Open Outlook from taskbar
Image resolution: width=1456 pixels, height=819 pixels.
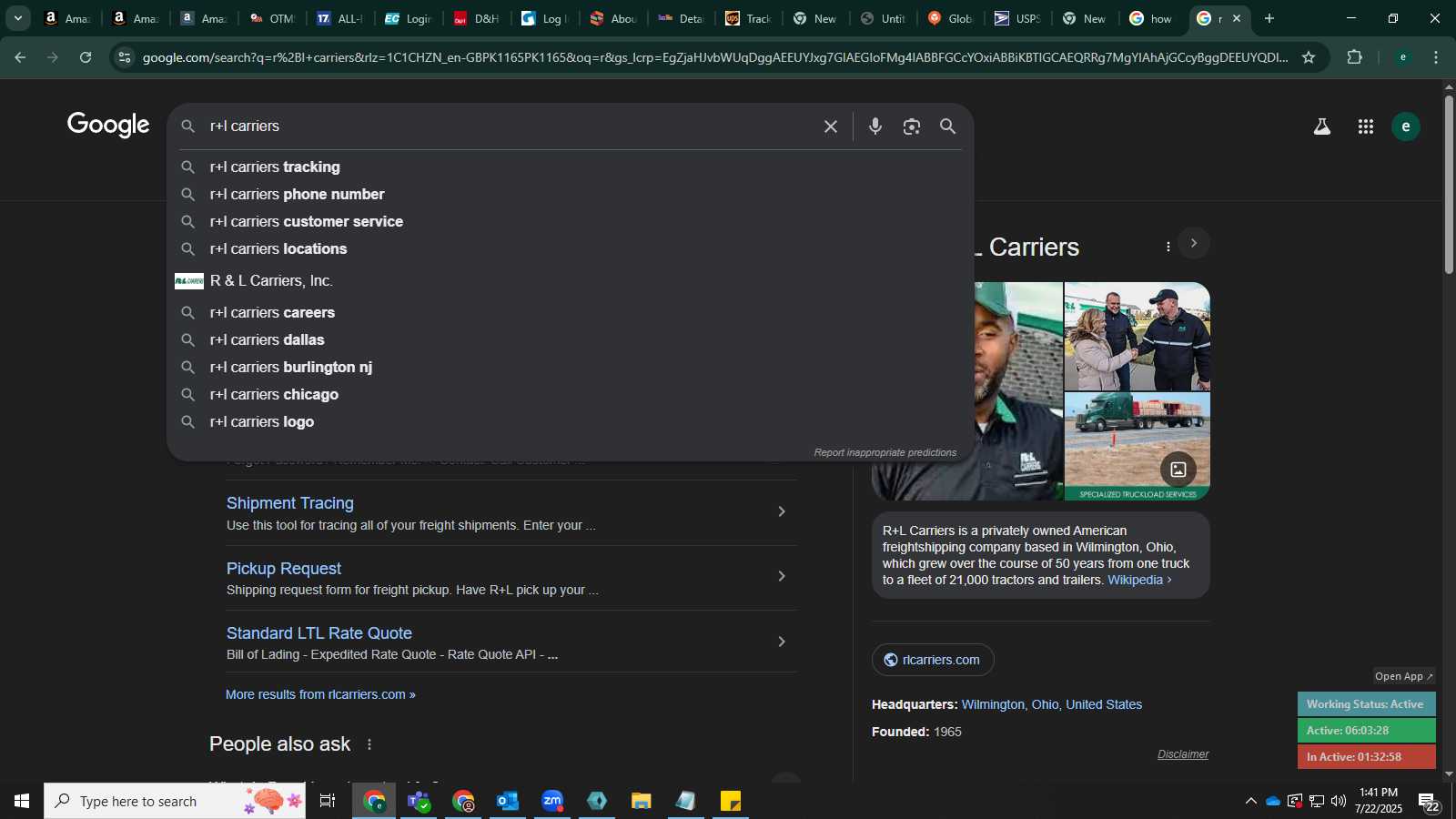click(x=508, y=801)
